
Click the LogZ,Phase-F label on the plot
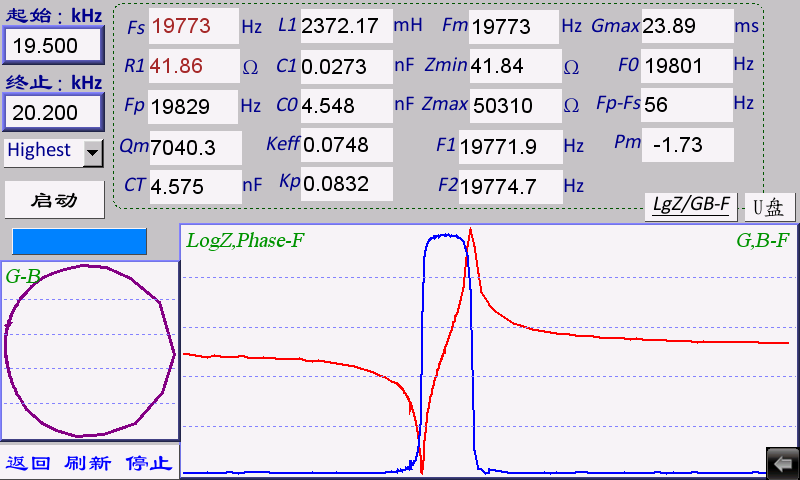click(x=245, y=240)
